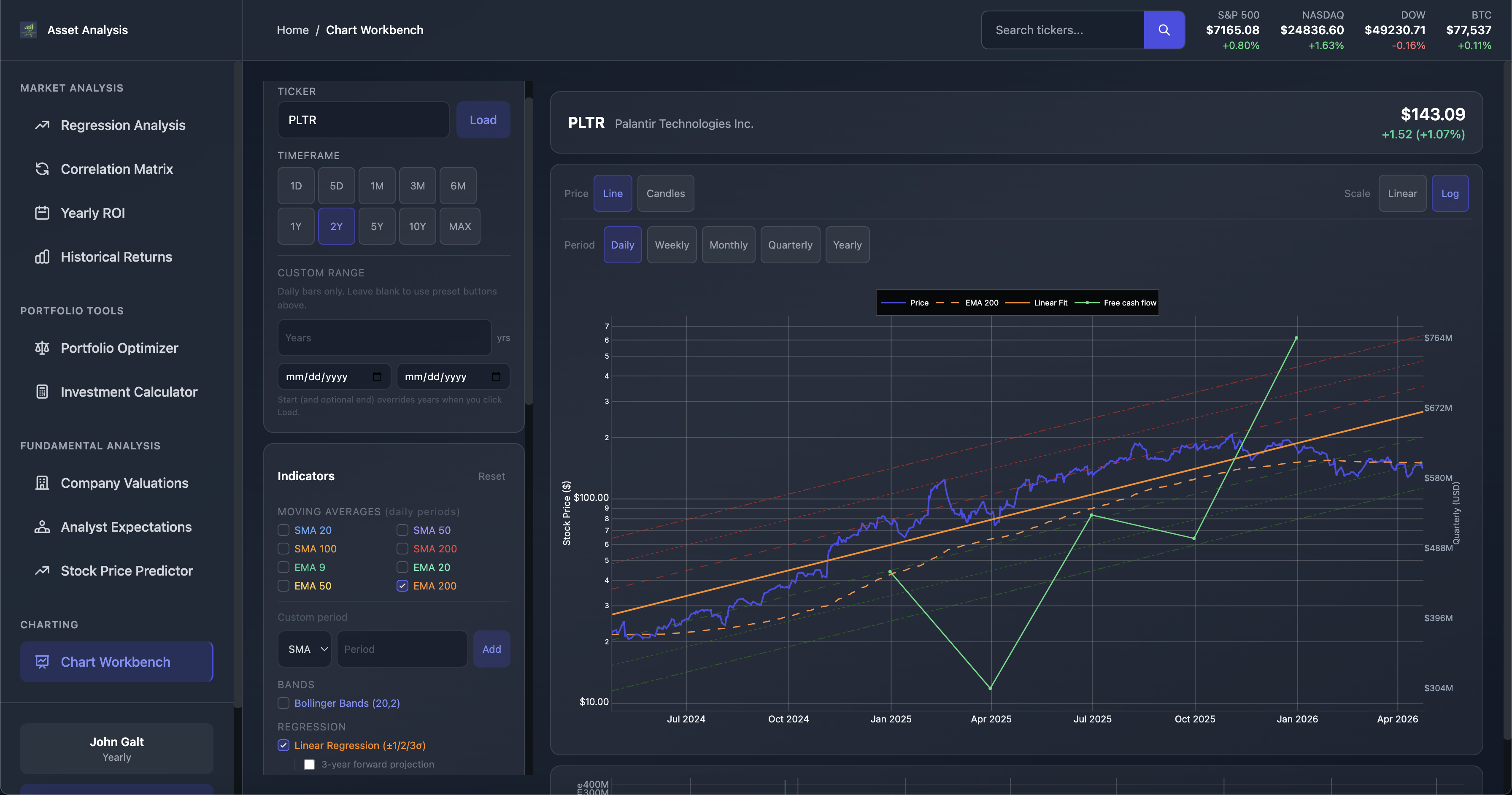
Task: Toggle Linear Fit in chart legend
Action: [x=1036, y=303]
